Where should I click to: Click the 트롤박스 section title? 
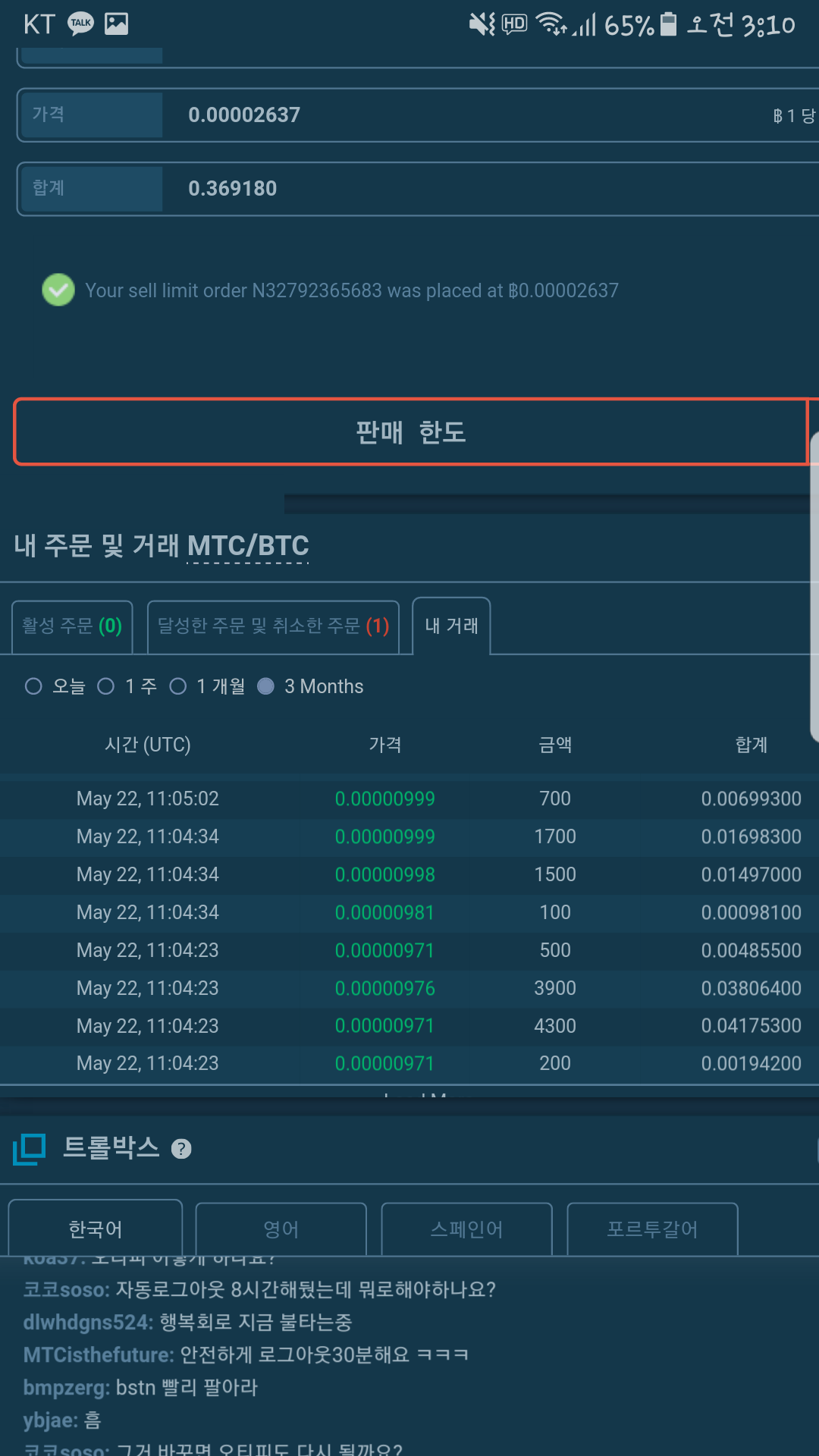click(x=111, y=1147)
